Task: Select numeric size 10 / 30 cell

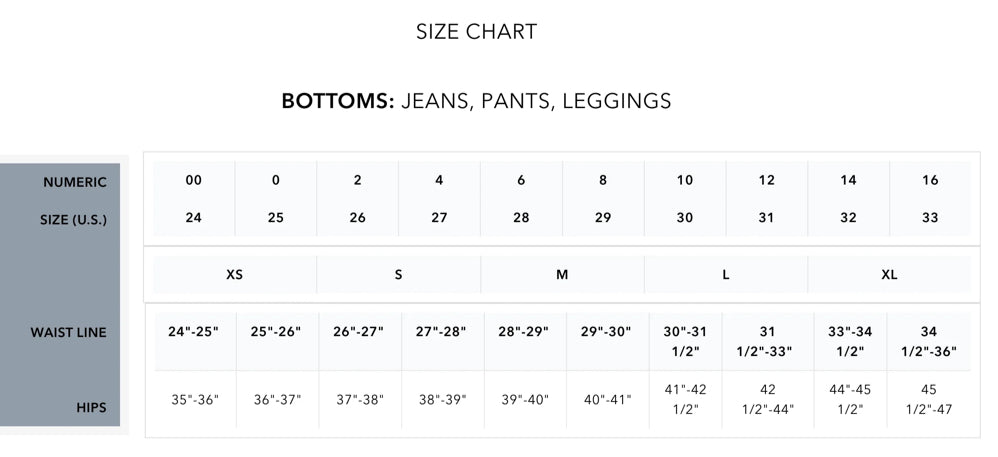Action: [x=685, y=199]
